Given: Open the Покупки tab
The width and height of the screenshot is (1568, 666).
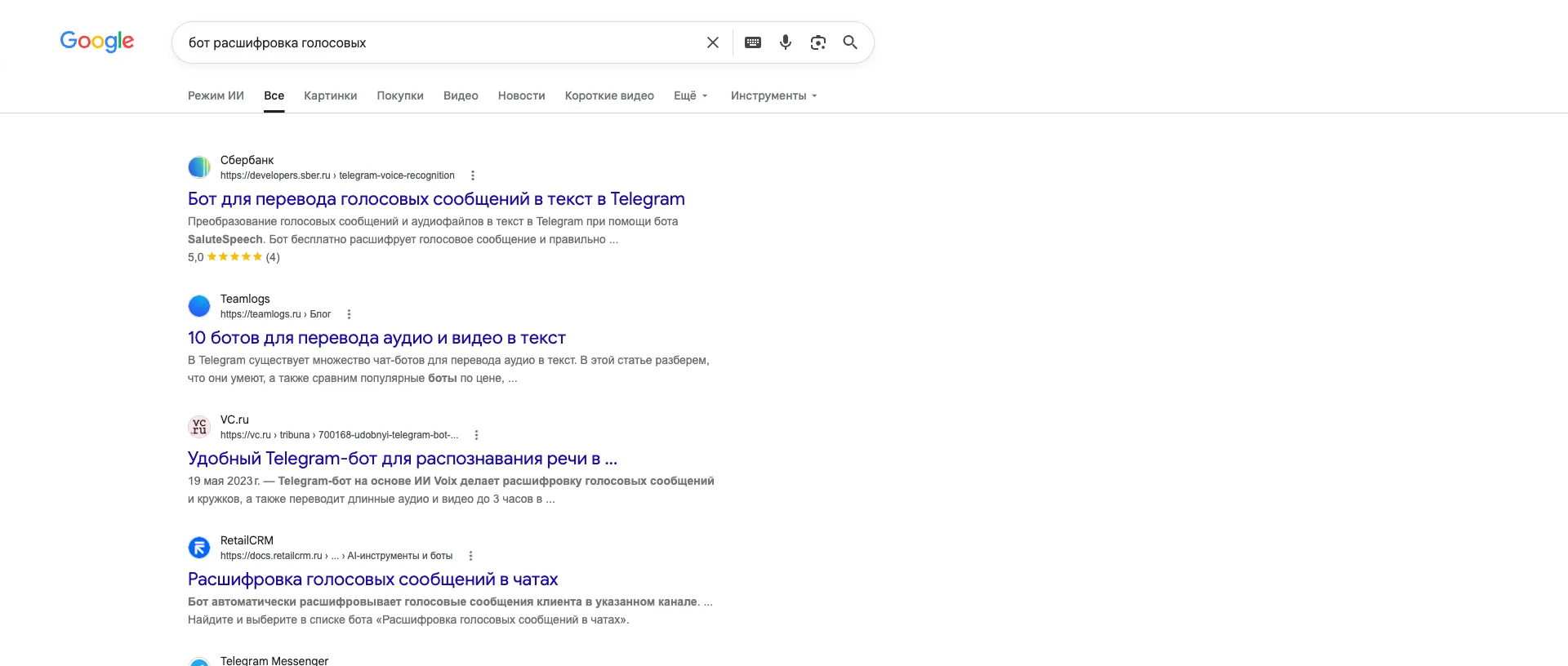Looking at the screenshot, I should pyautogui.click(x=400, y=95).
